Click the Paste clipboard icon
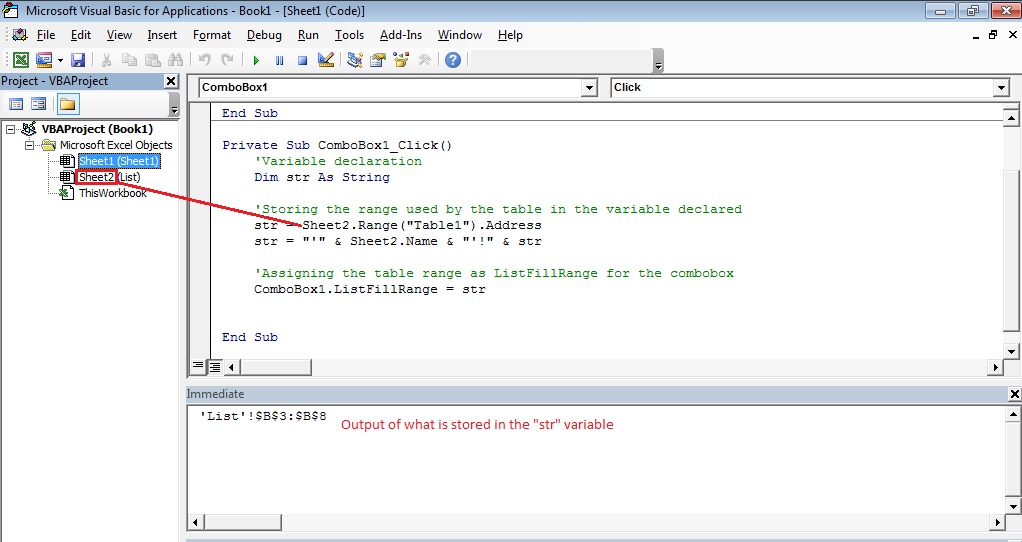Screen dimensions: 1022x542 pos(153,60)
